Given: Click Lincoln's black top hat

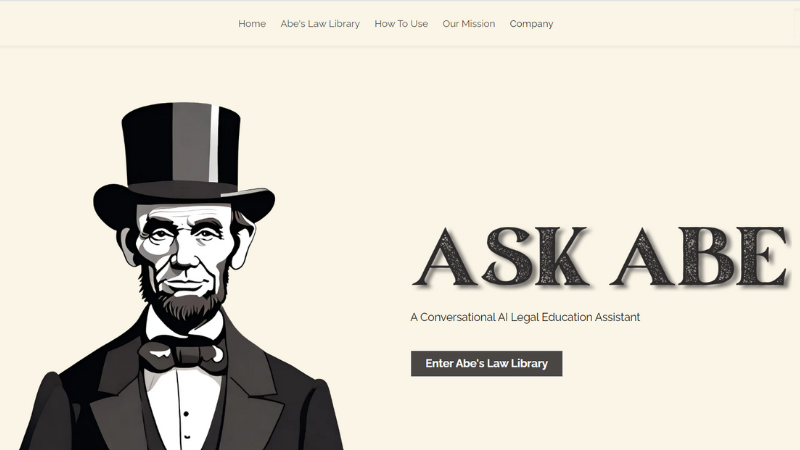Looking at the screenshot, I should pyautogui.click(x=183, y=158).
